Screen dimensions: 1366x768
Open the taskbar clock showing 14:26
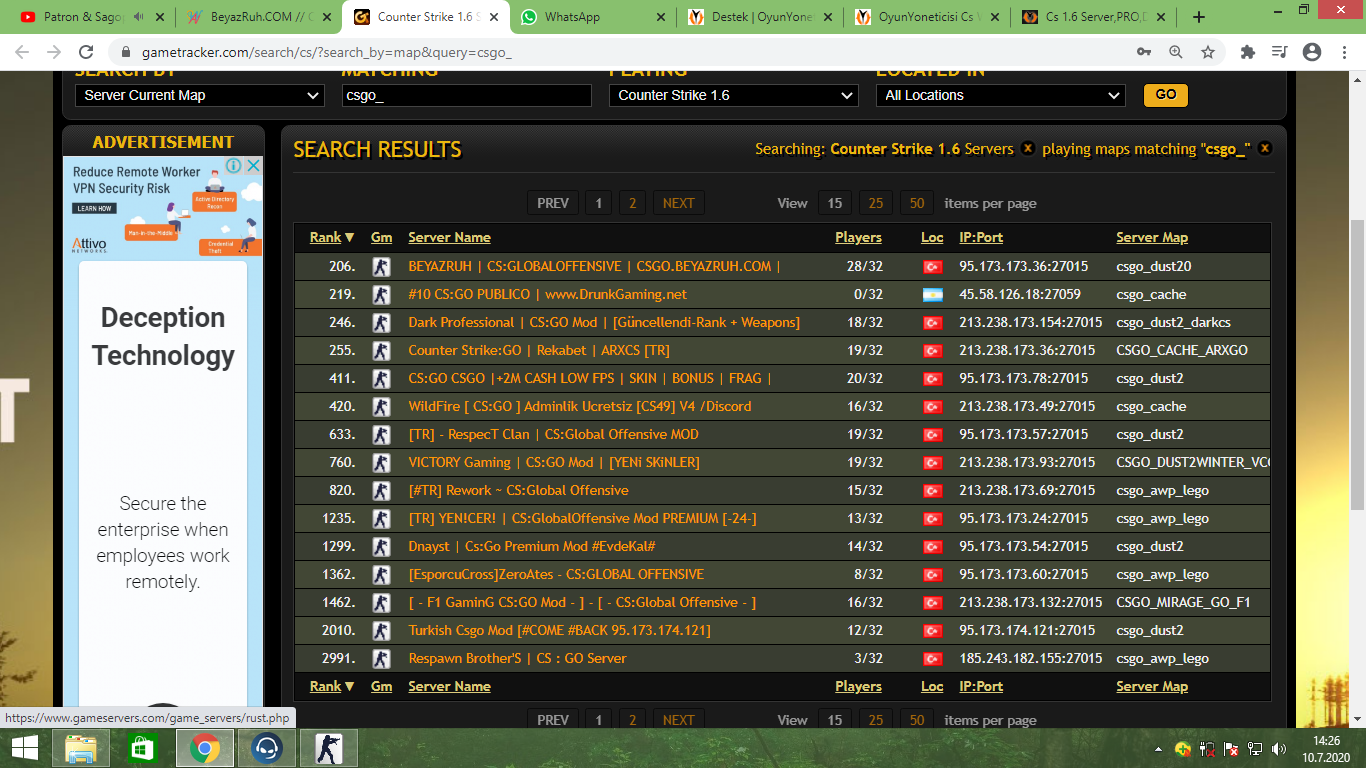pyautogui.click(x=1326, y=748)
